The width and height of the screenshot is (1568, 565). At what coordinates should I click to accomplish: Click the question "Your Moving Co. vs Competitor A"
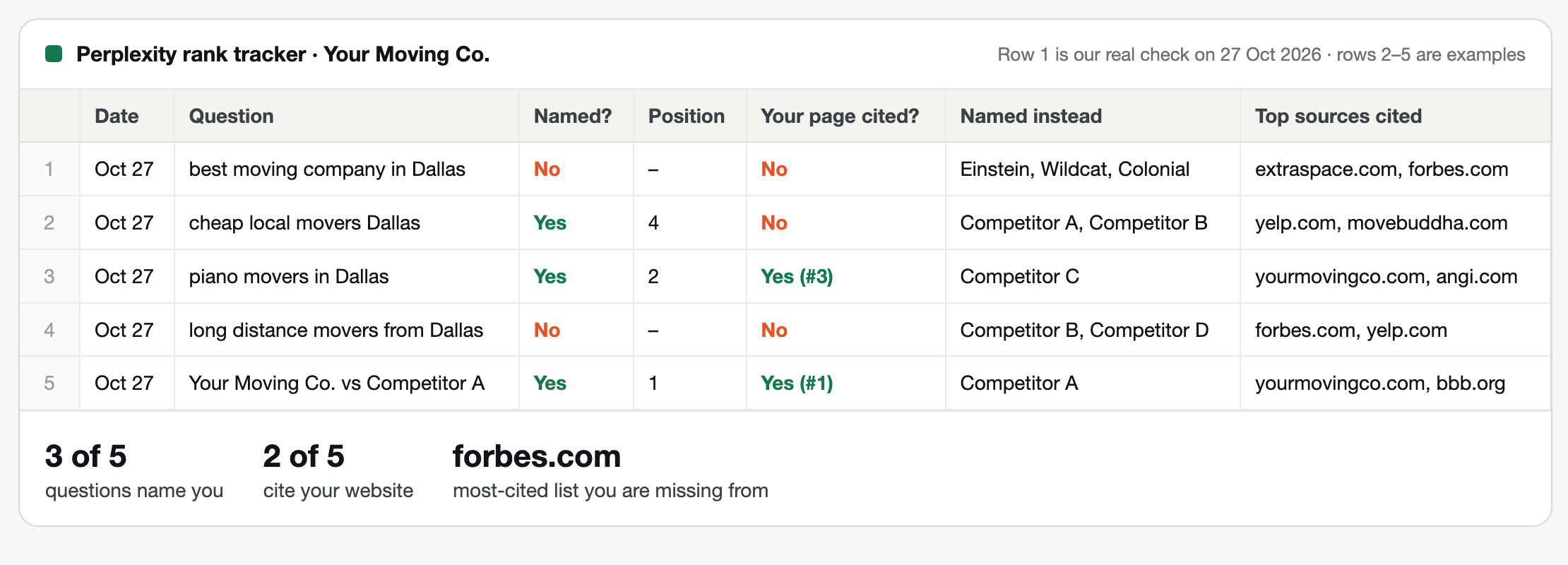337,383
